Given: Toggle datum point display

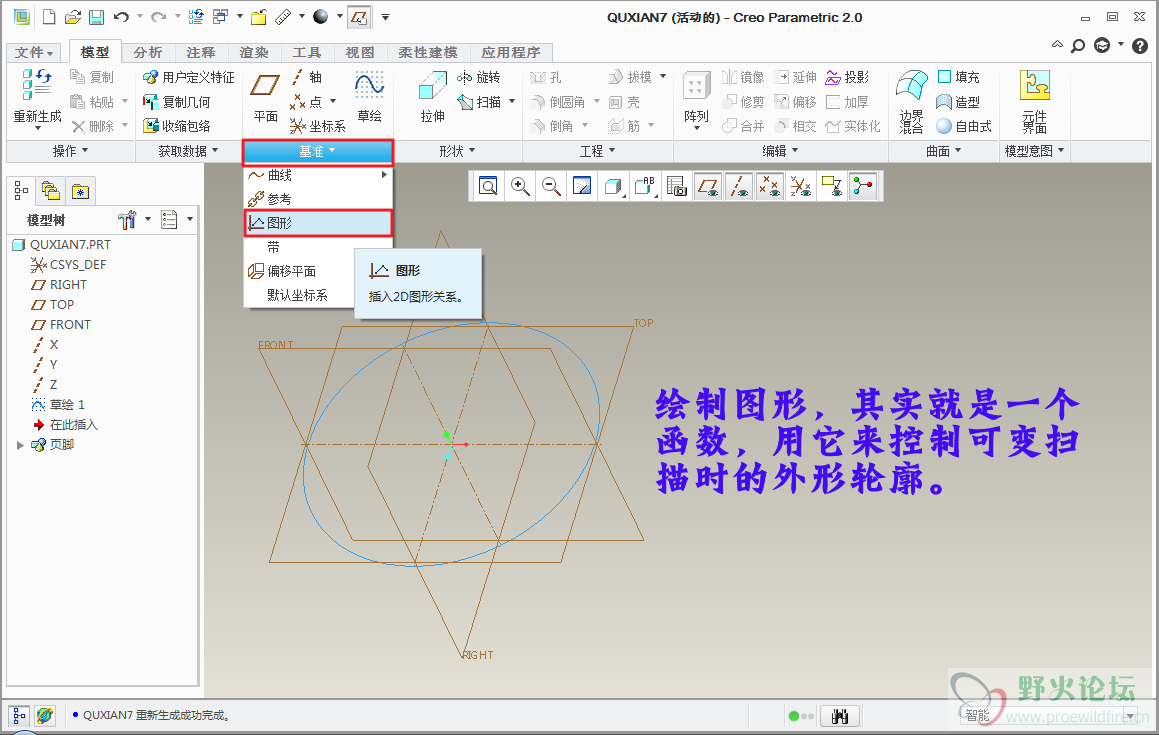Looking at the screenshot, I should pyautogui.click(x=770, y=186).
